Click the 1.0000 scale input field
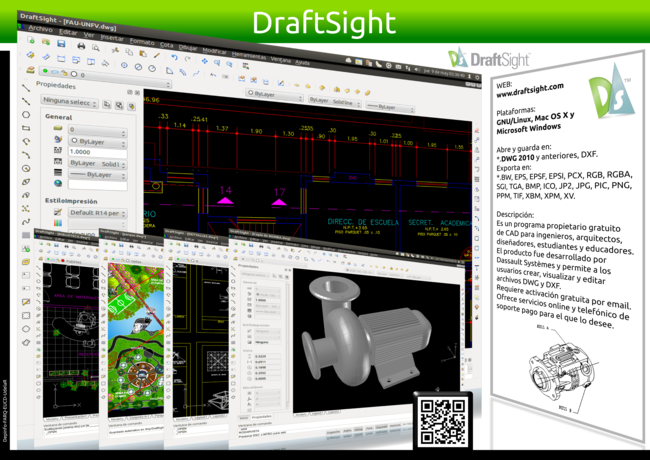The width and height of the screenshot is (650, 460). click(x=97, y=153)
